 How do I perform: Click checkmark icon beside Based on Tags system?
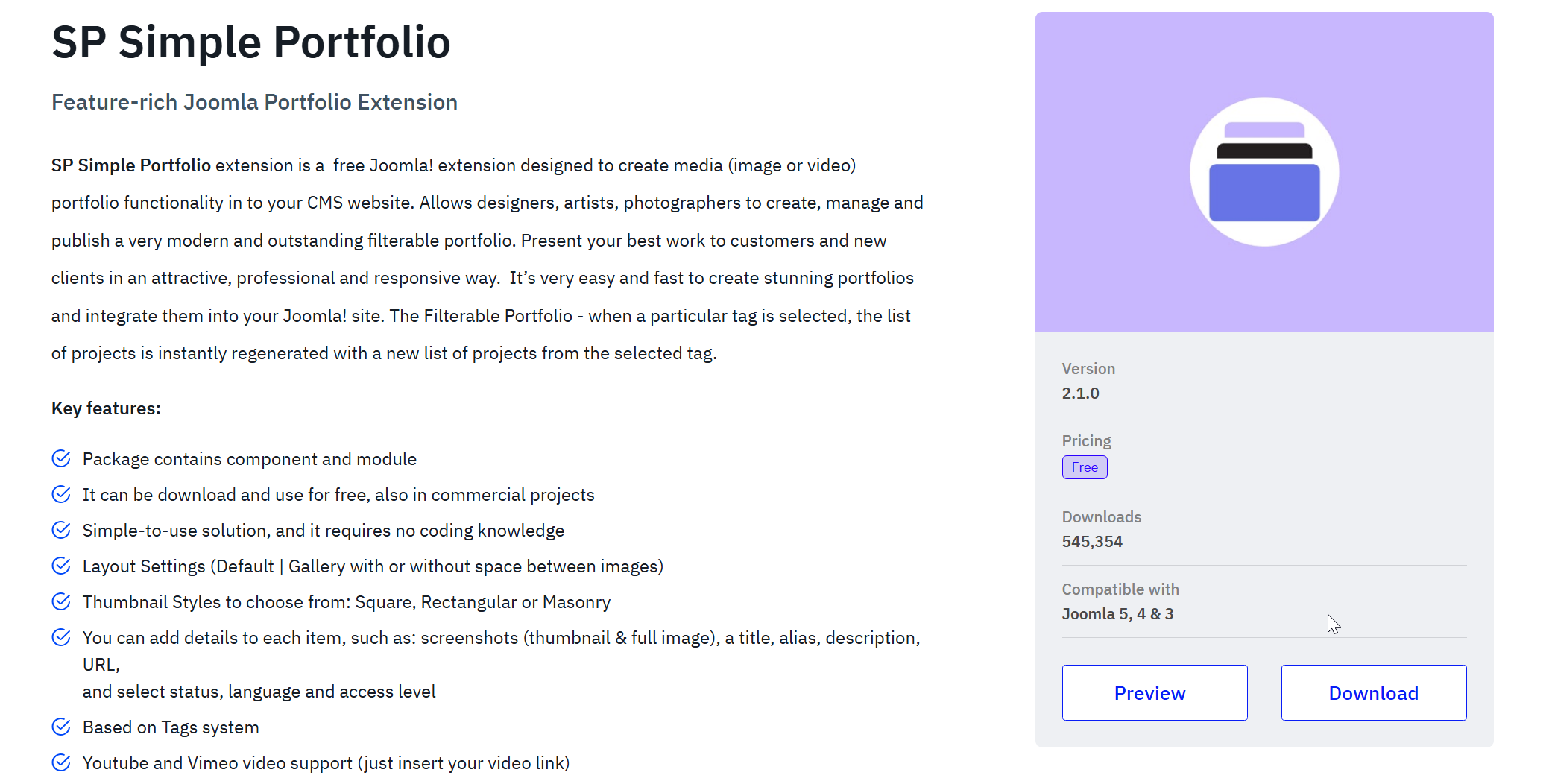tap(61, 727)
